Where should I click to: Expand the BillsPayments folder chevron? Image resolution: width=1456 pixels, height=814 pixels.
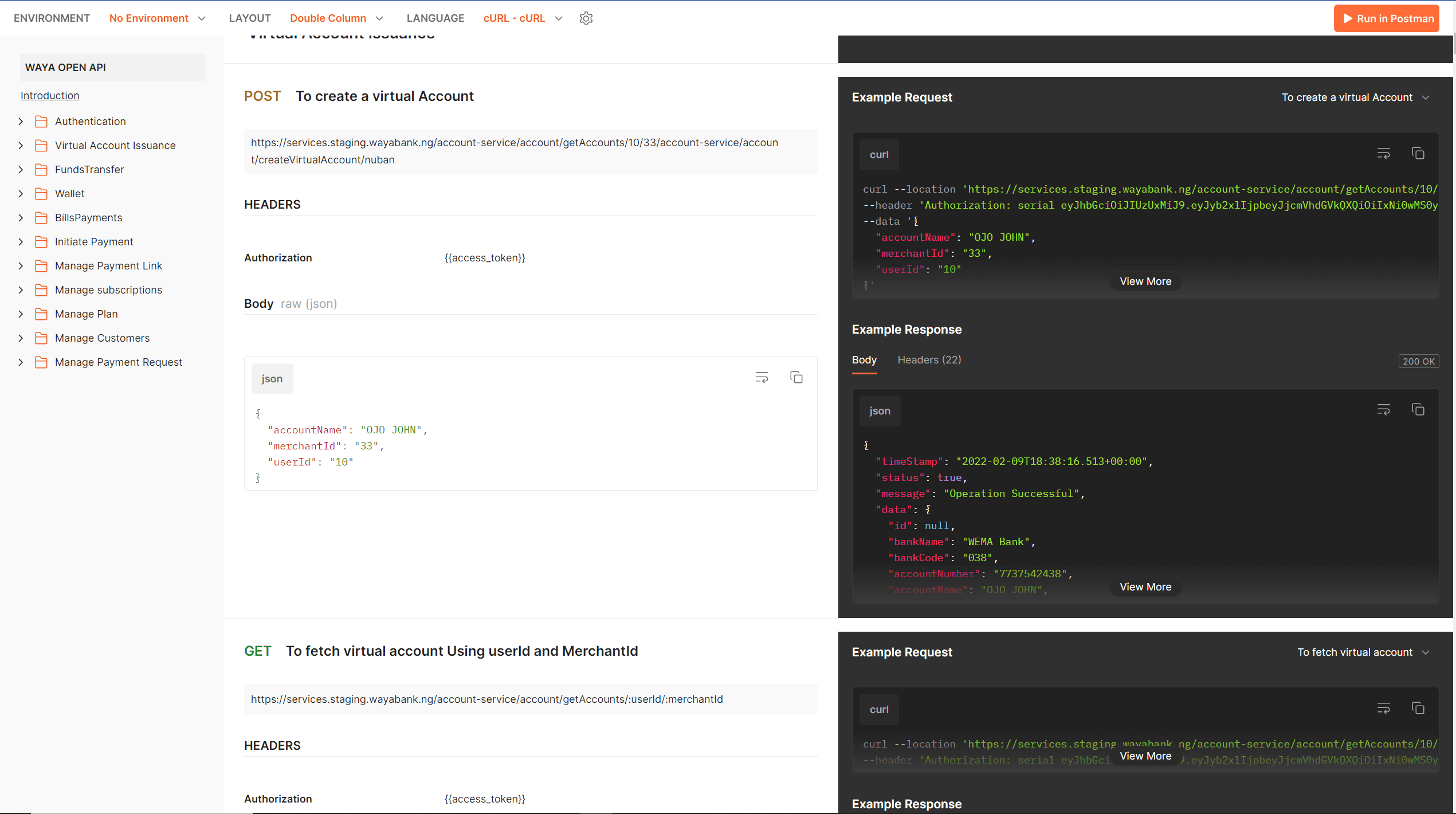[21, 218]
